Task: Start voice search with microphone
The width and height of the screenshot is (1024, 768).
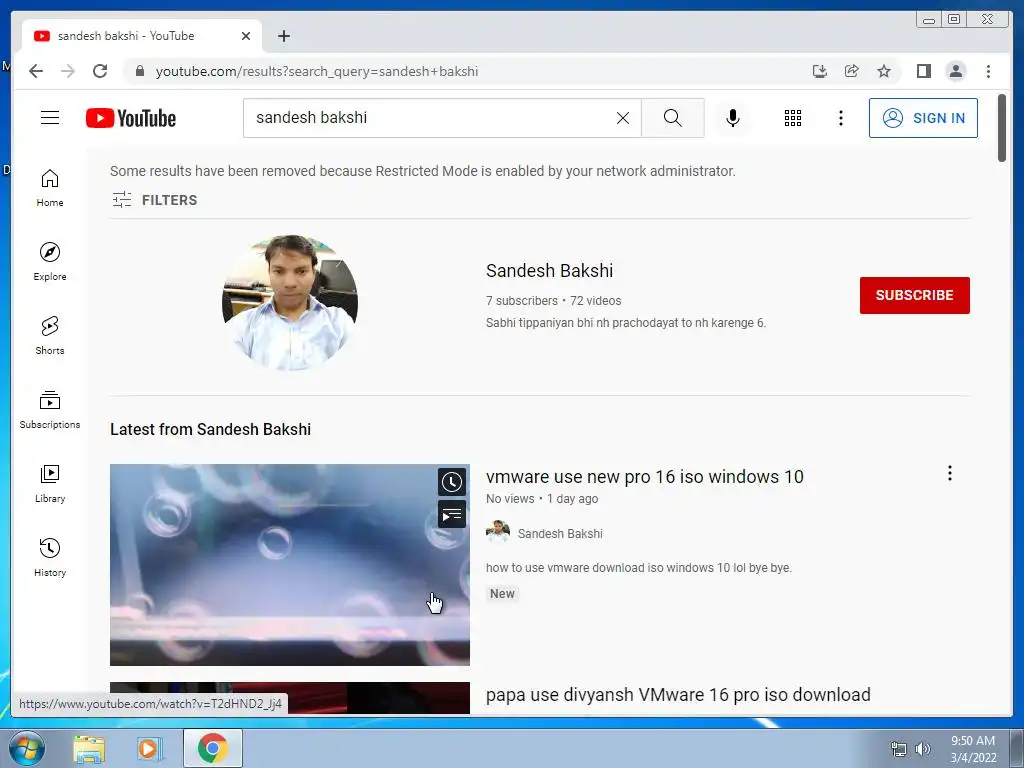Action: tap(733, 118)
